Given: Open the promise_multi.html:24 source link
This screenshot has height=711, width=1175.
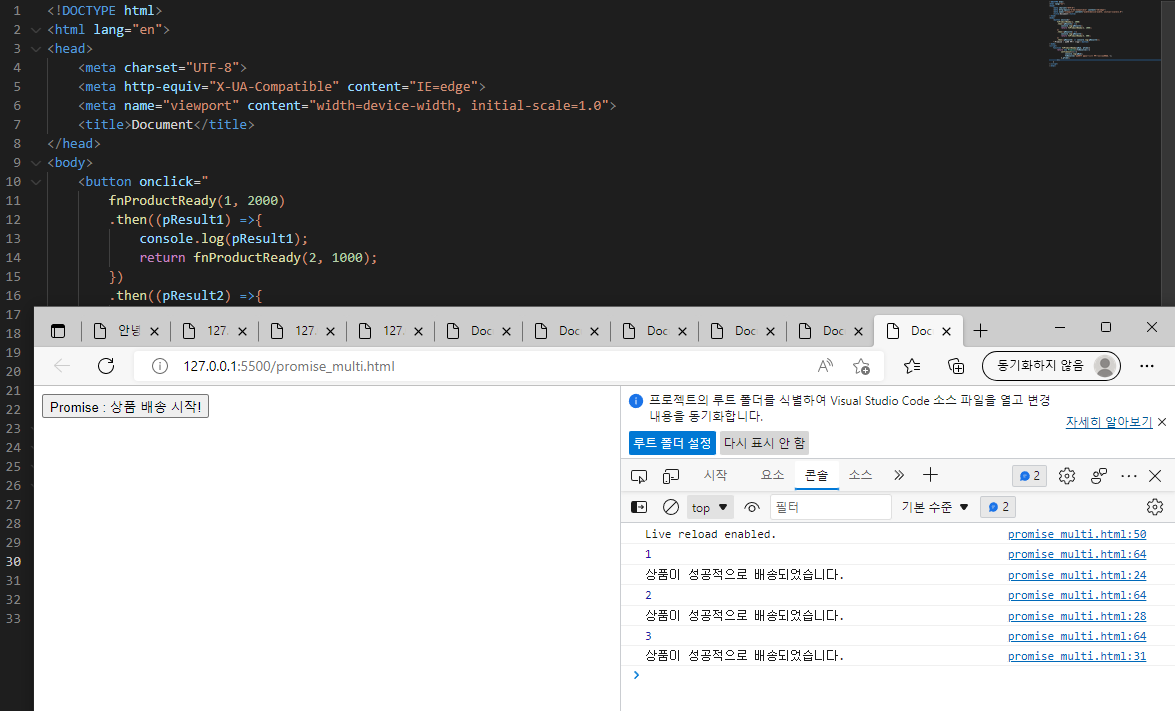Looking at the screenshot, I should 1077,575.
